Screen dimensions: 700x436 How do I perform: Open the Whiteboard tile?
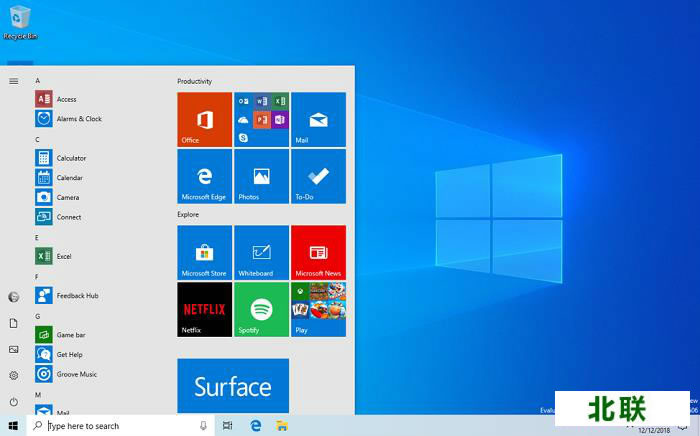(261, 252)
